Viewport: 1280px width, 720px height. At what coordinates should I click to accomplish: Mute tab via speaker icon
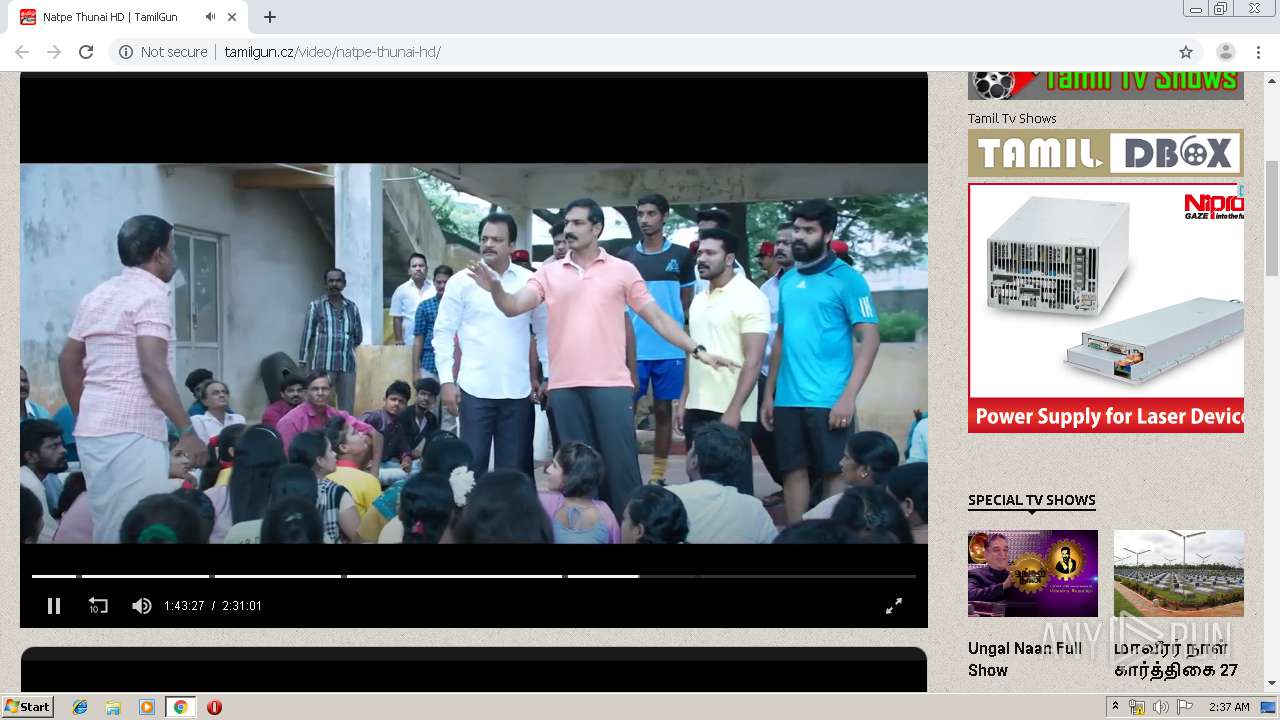click(210, 17)
